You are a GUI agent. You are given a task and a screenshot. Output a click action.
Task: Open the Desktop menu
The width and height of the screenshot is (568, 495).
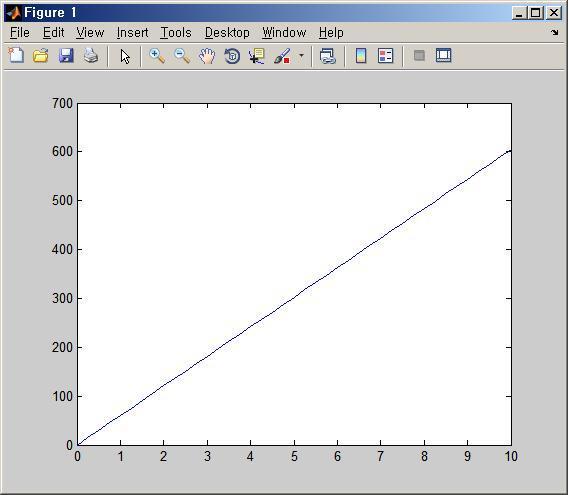(227, 33)
